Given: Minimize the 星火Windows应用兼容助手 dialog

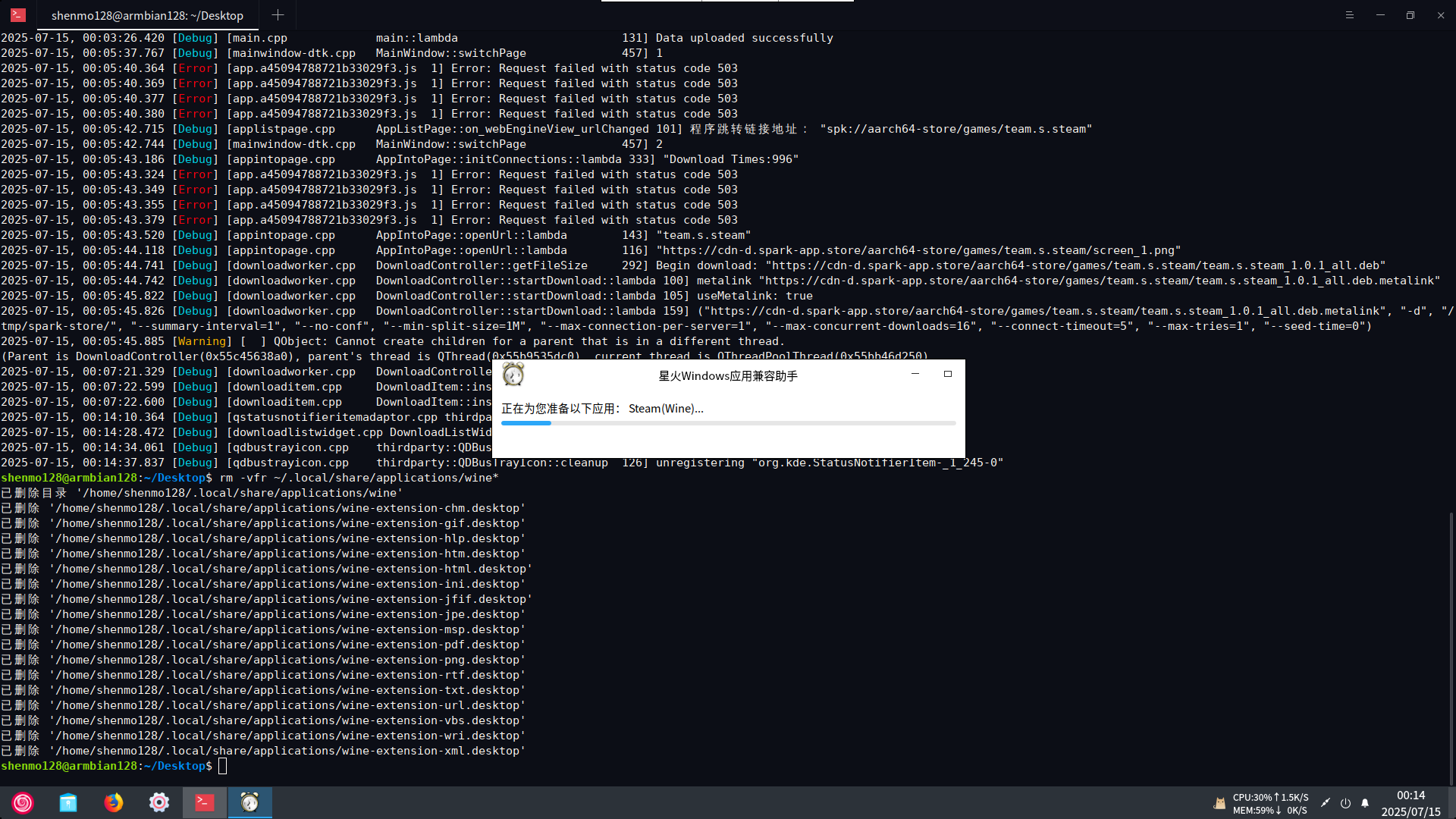Looking at the screenshot, I should [x=915, y=374].
